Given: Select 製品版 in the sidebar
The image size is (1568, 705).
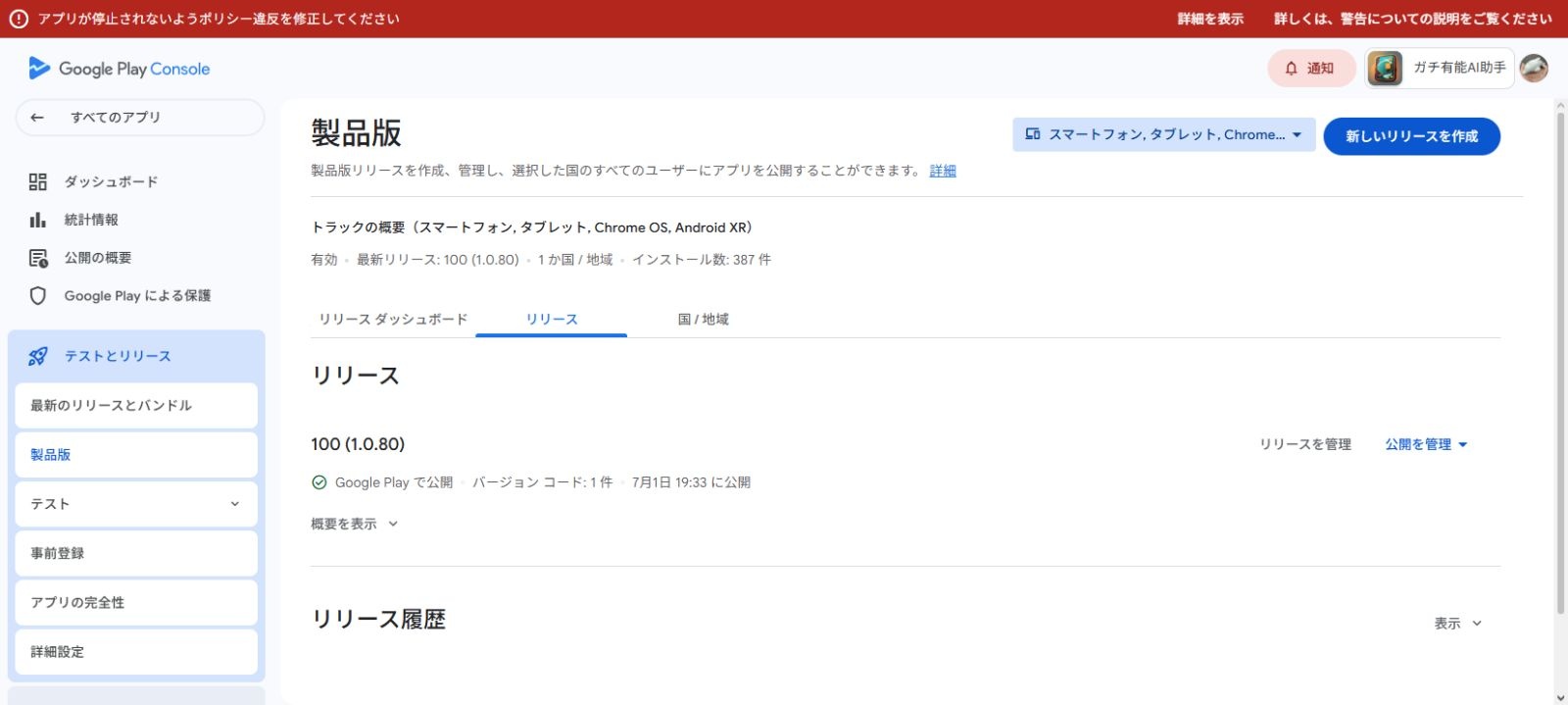Looking at the screenshot, I should point(136,455).
